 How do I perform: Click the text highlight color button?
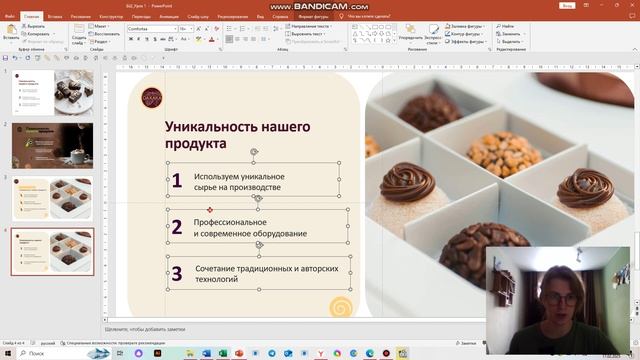[x=198, y=39]
